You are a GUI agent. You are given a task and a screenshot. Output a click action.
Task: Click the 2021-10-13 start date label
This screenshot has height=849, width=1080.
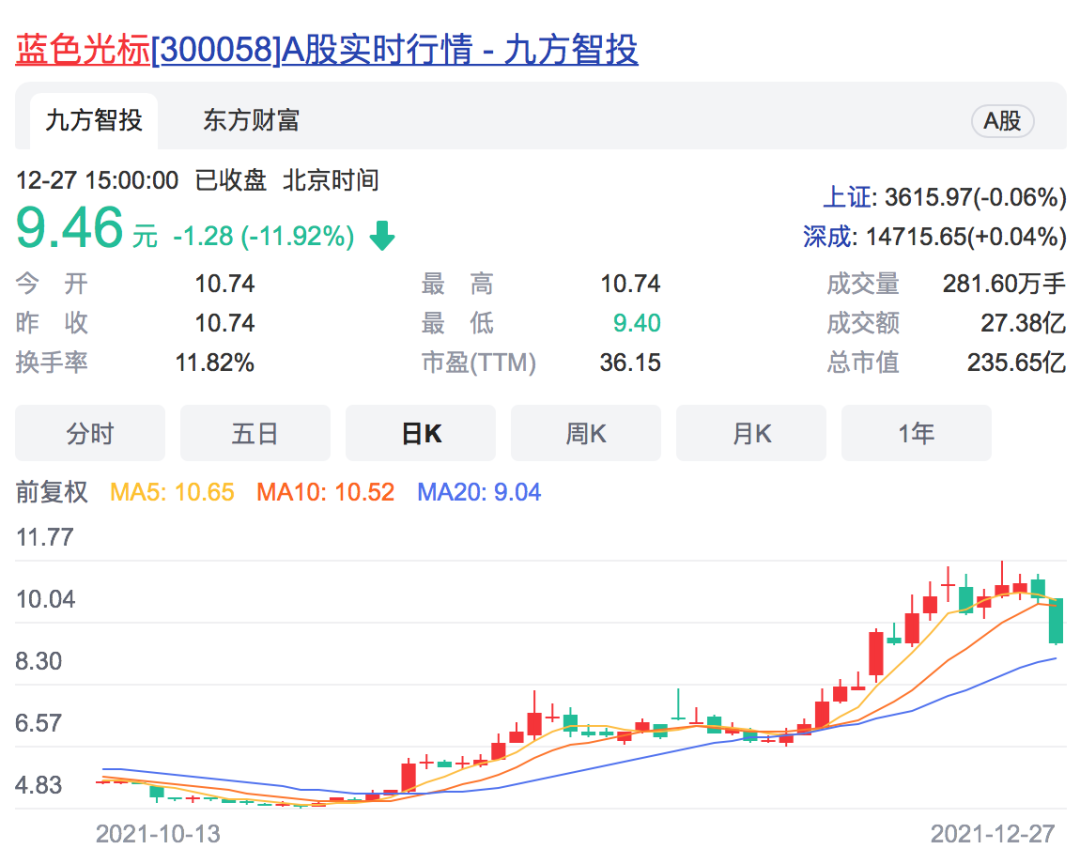coord(158,833)
